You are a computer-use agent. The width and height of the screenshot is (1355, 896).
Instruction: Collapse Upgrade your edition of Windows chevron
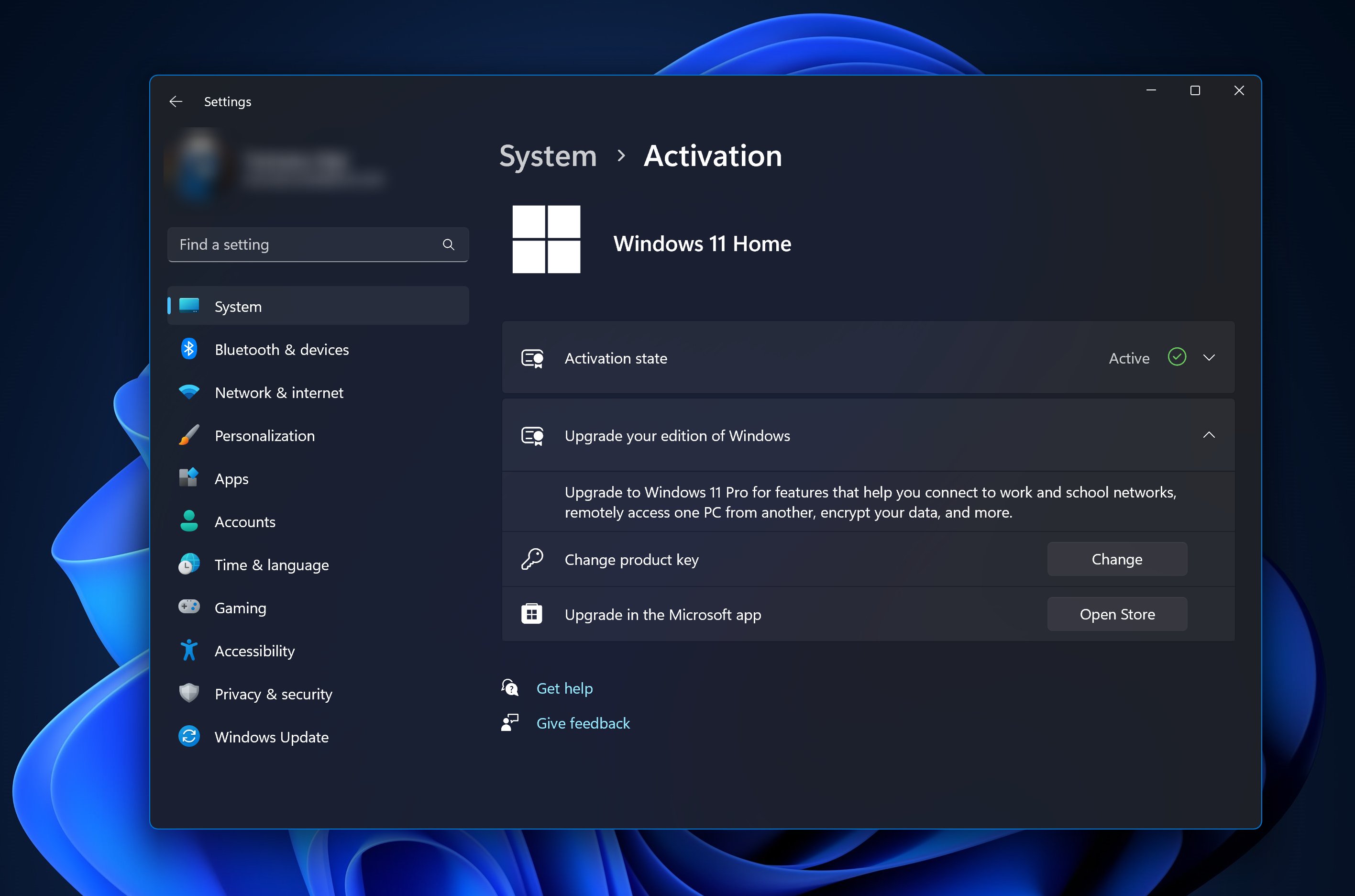click(x=1209, y=435)
